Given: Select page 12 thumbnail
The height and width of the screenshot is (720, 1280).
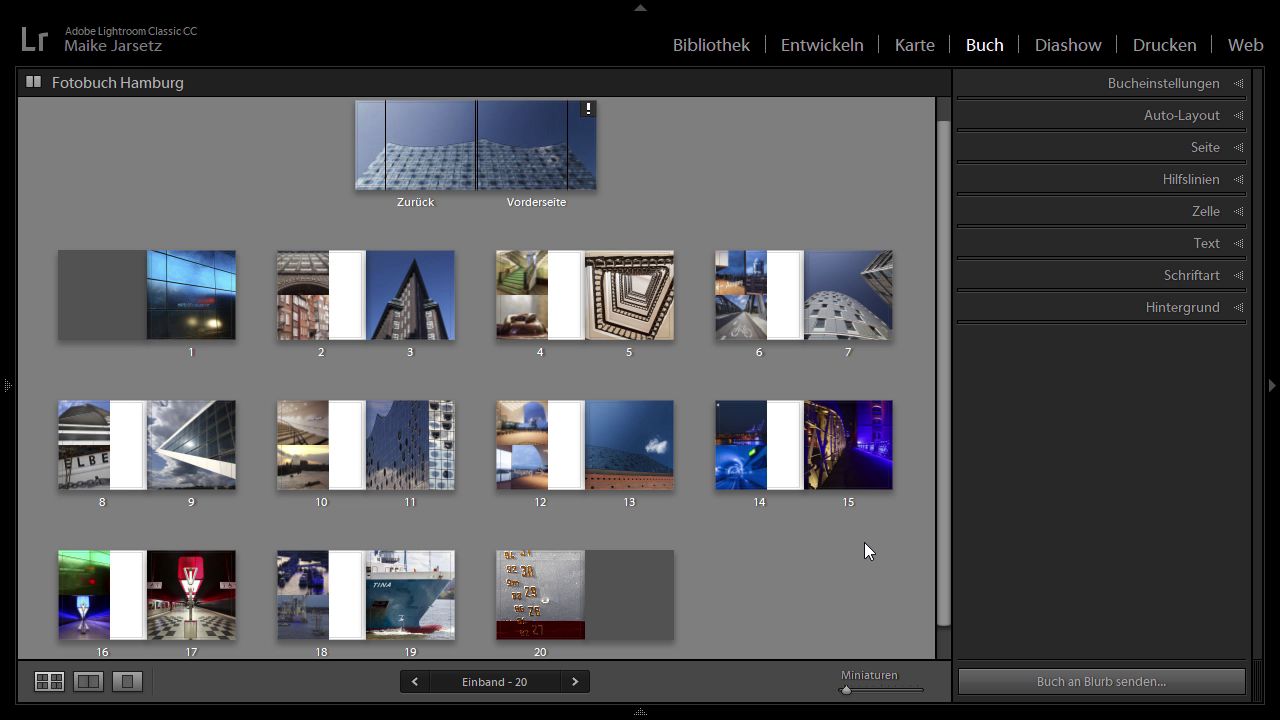Looking at the screenshot, I should (x=540, y=445).
